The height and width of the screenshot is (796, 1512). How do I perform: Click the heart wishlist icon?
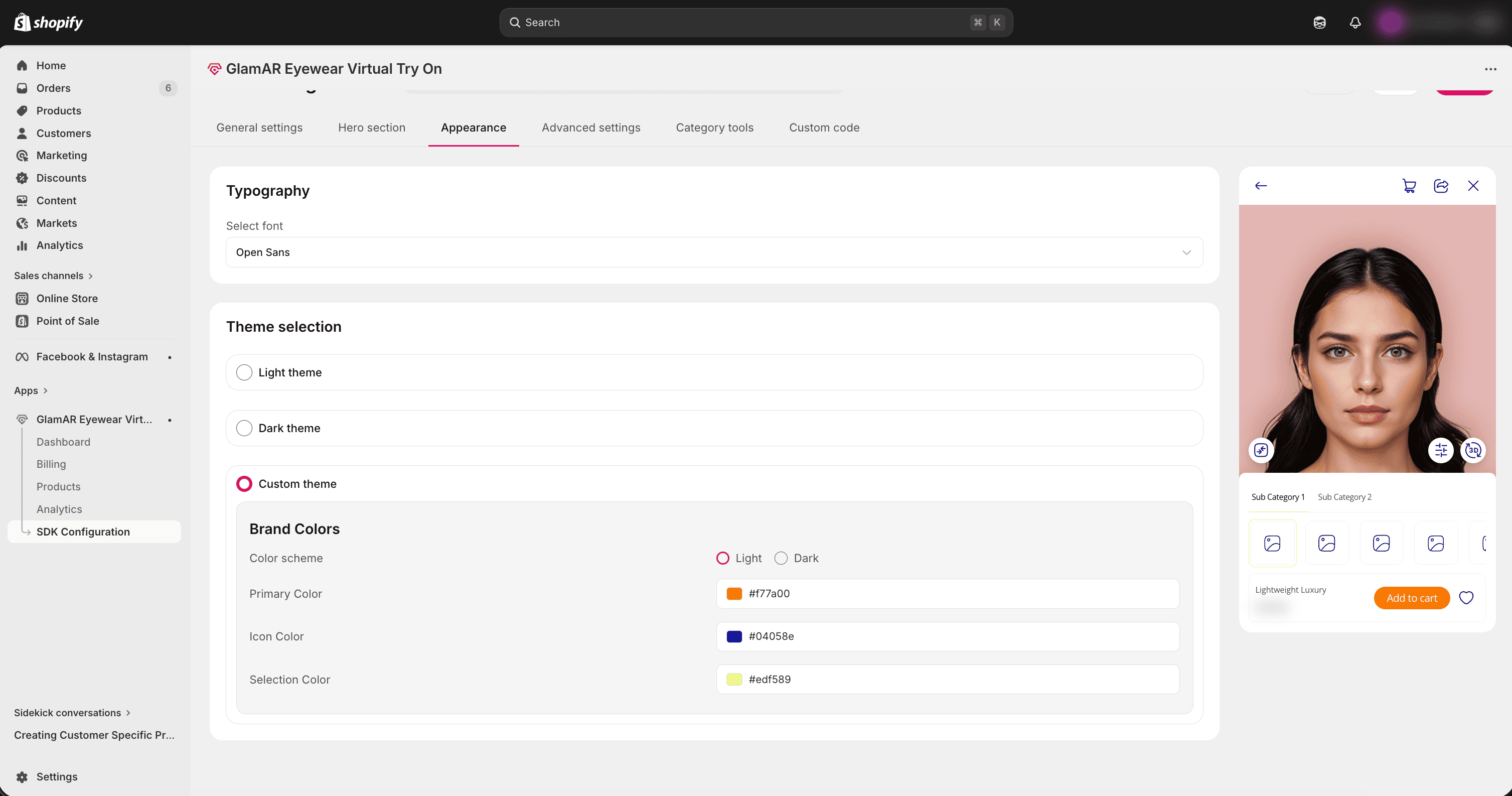pyautogui.click(x=1466, y=598)
